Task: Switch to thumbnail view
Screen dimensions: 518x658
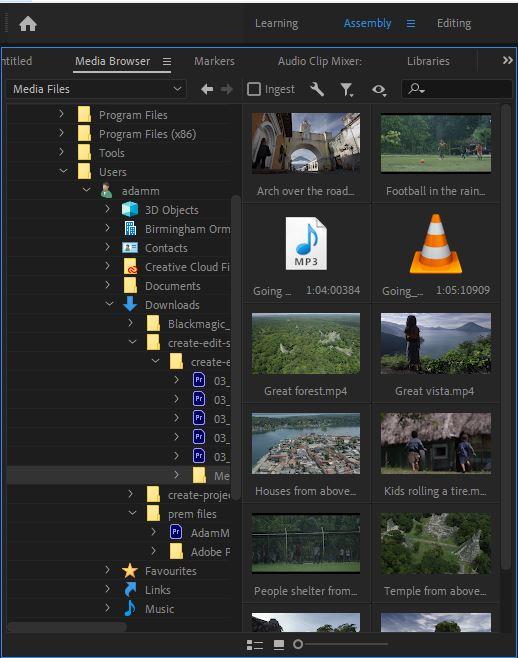Action: (x=279, y=645)
